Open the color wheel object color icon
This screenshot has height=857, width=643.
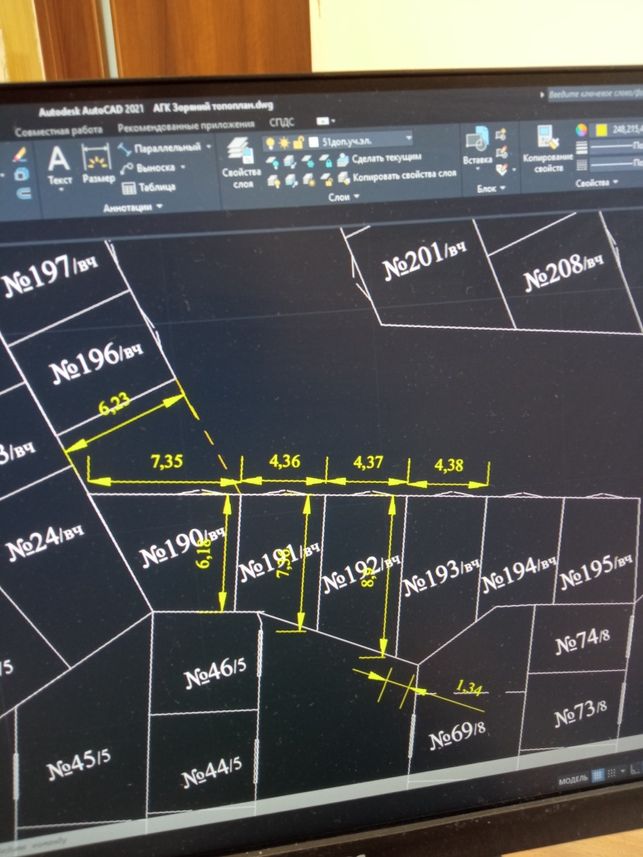tap(581, 130)
